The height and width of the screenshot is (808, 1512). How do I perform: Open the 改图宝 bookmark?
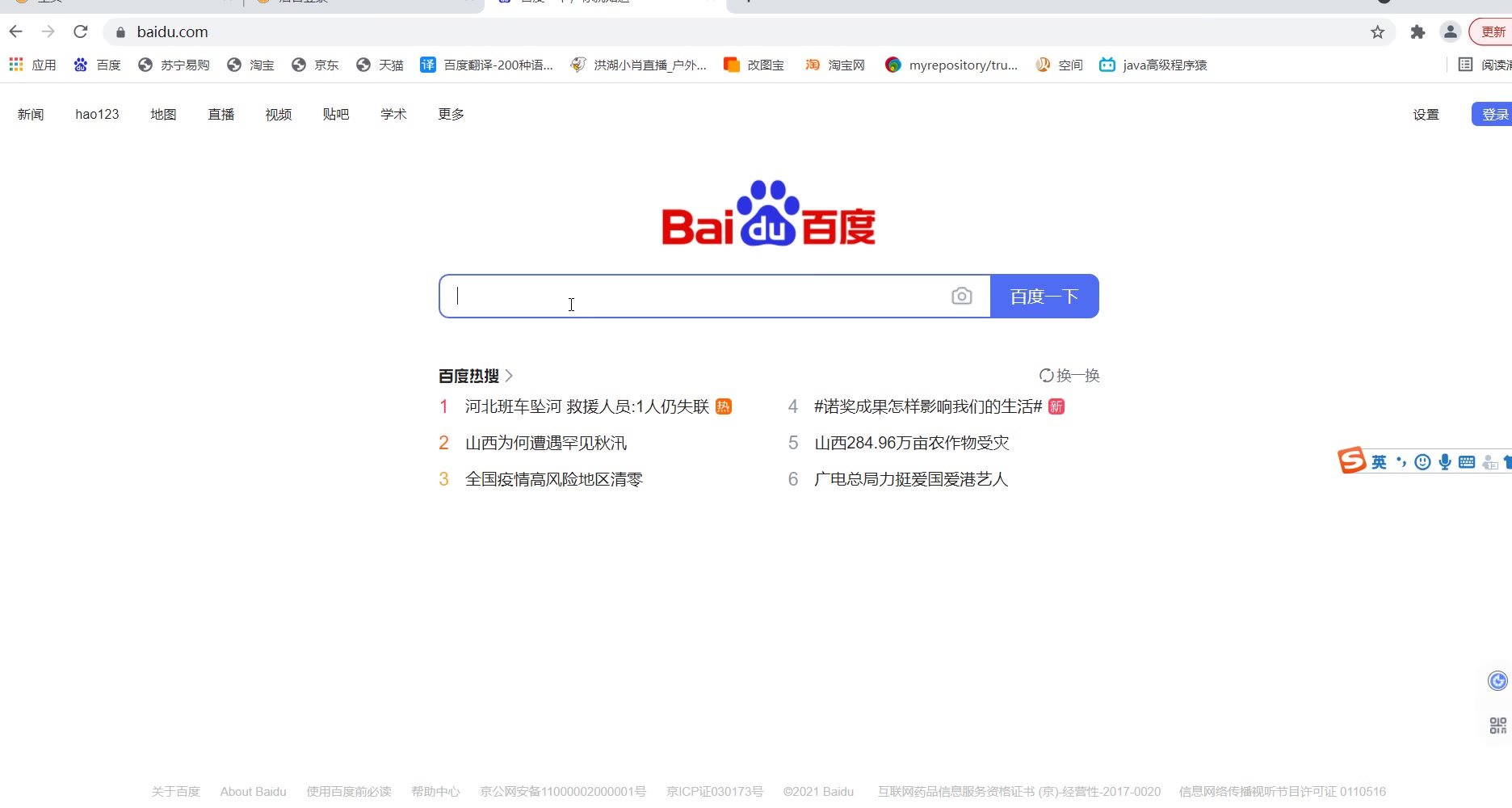coord(754,65)
